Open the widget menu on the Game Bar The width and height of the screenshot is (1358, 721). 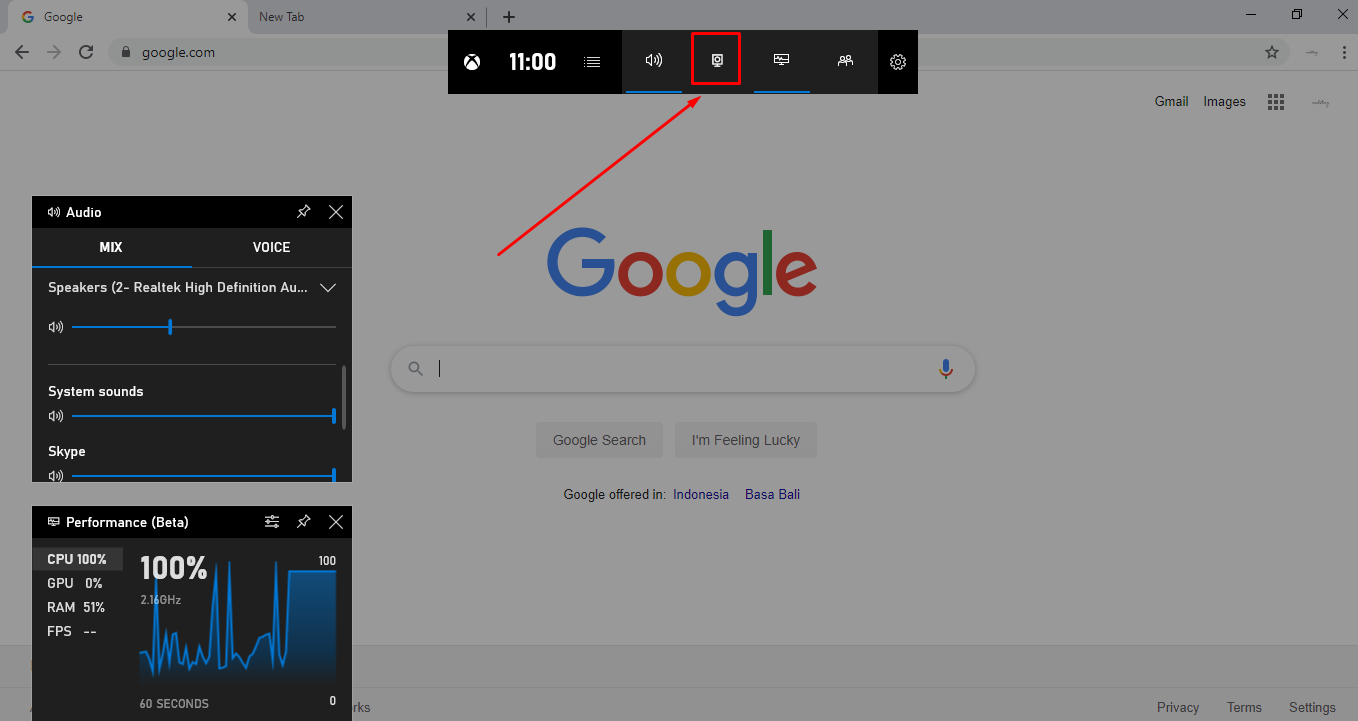(592, 61)
